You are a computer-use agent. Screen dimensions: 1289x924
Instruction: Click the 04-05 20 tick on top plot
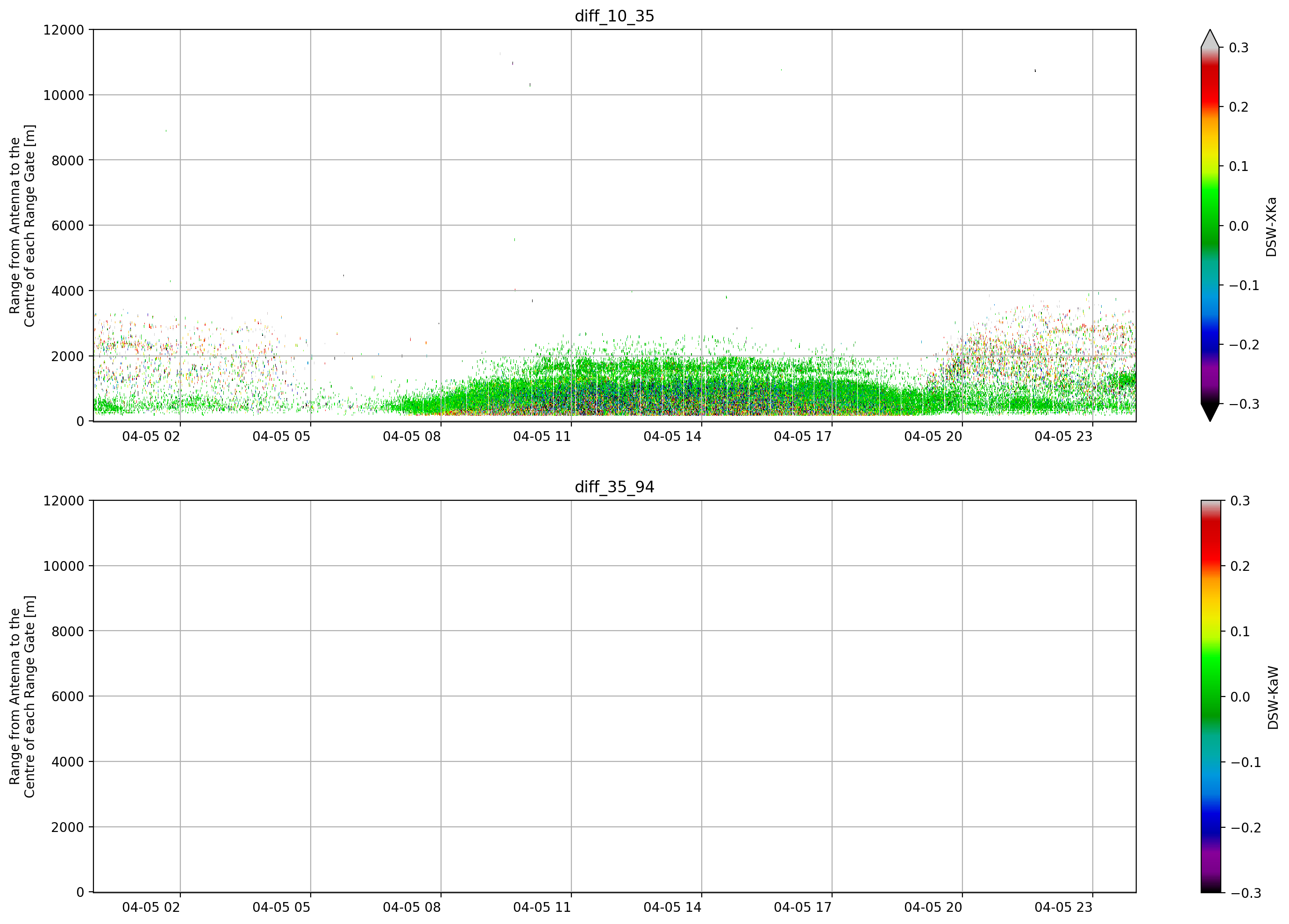tap(933, 436)
